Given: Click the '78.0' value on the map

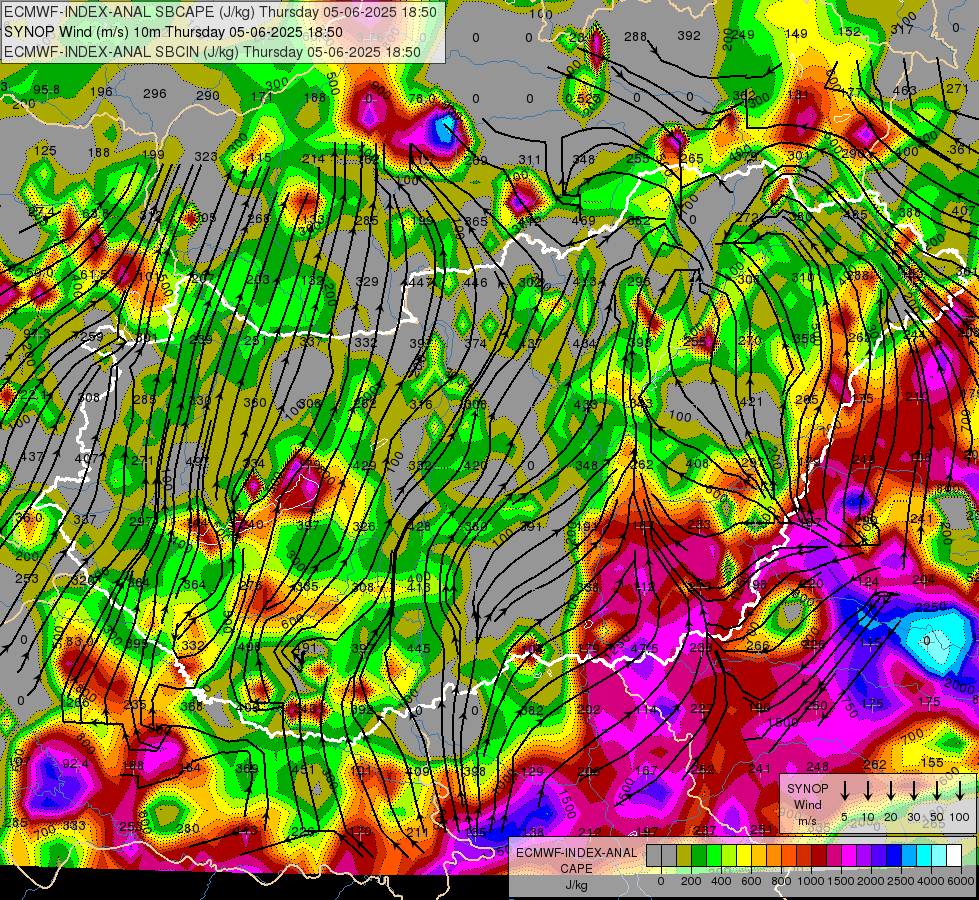Looking at the screenshot, I should tap(423, 99).
